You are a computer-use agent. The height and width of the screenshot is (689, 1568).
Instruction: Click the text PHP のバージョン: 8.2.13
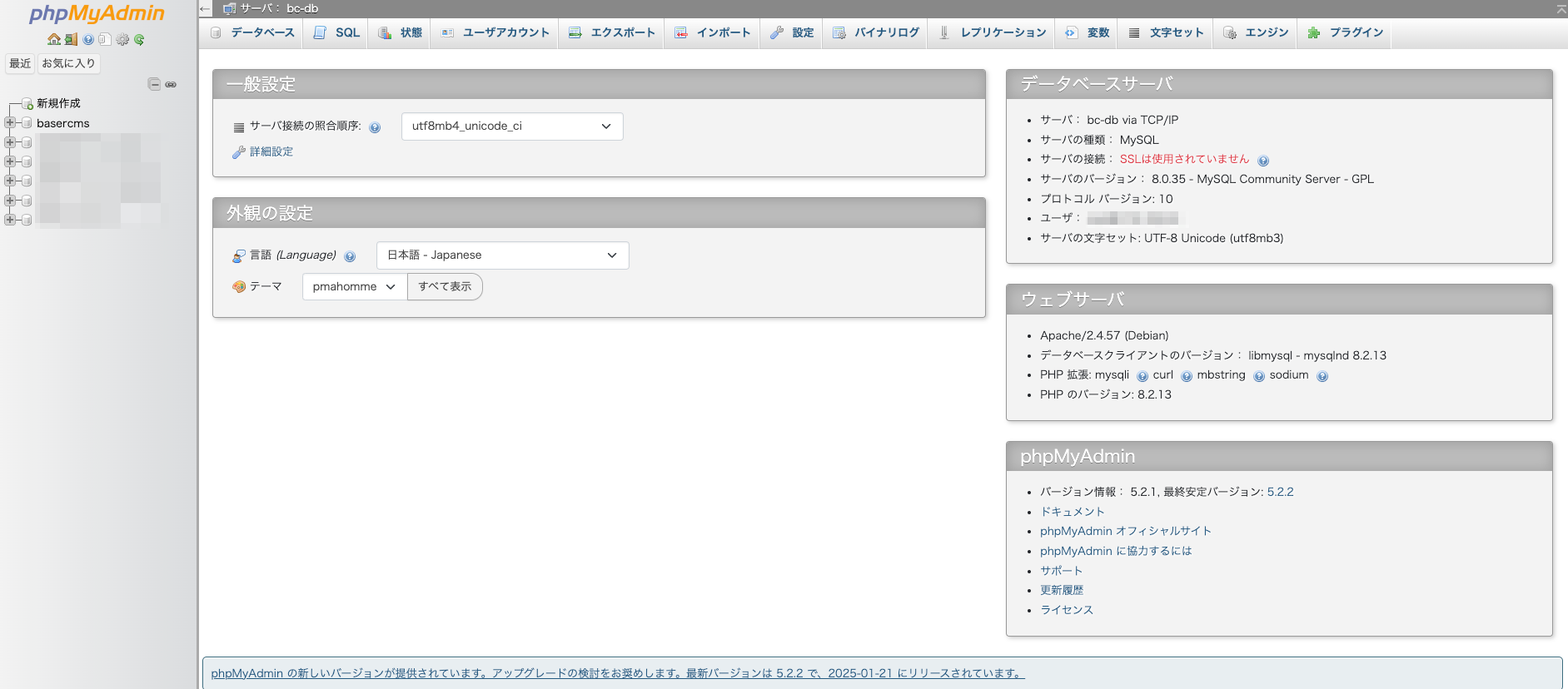(x=1106, y=394)
